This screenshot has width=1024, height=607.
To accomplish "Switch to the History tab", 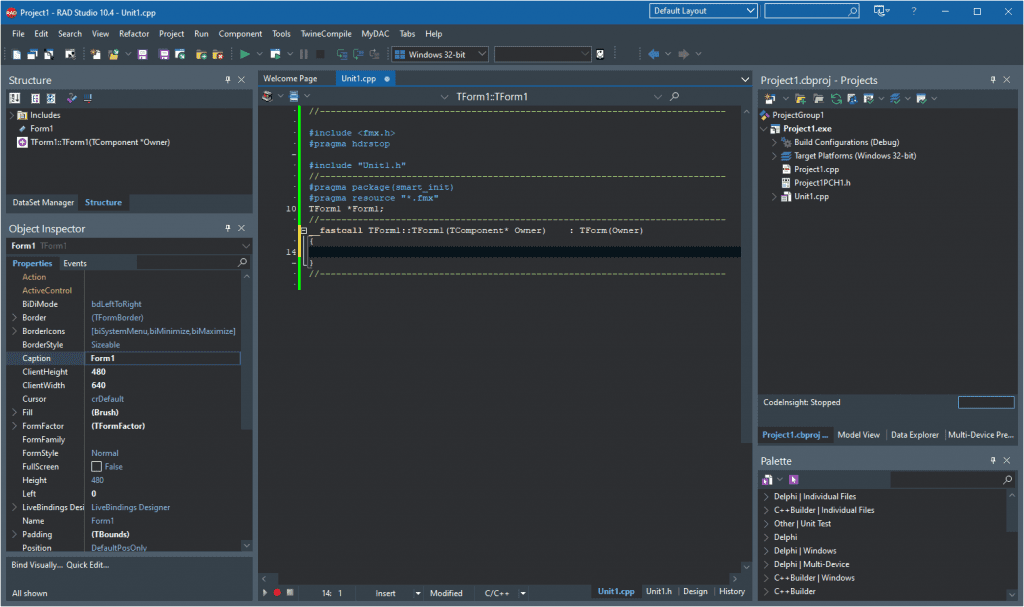I will [x=731, y=591].
